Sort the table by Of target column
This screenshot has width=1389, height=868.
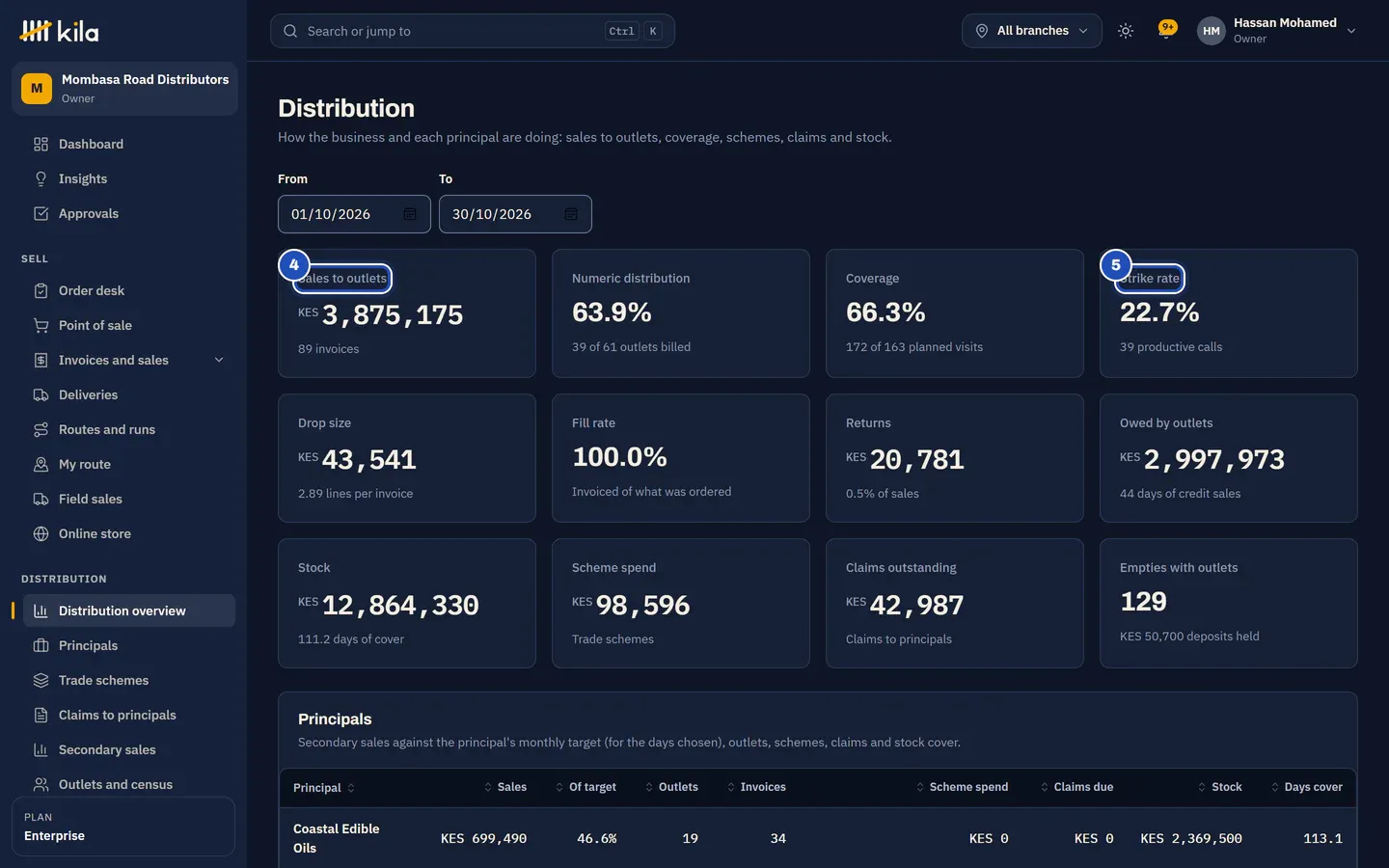click(x=586, y=788)
